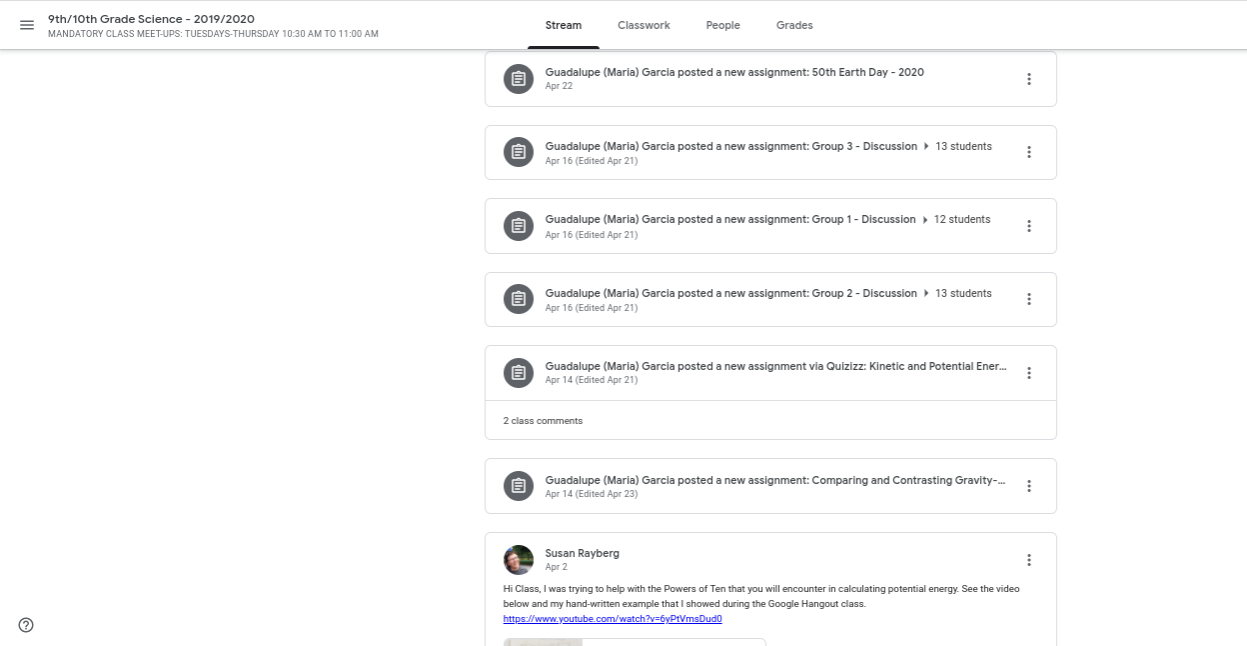1247x646 pixels.
Task: Click Susan Rayberg's profile picture
Action: coord(518,560)
